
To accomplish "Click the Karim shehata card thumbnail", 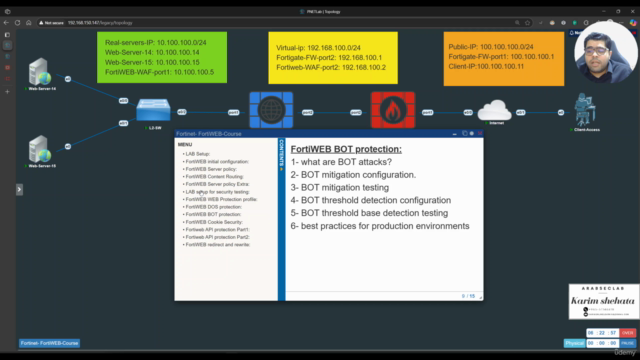I will click(x=604, y=302).
